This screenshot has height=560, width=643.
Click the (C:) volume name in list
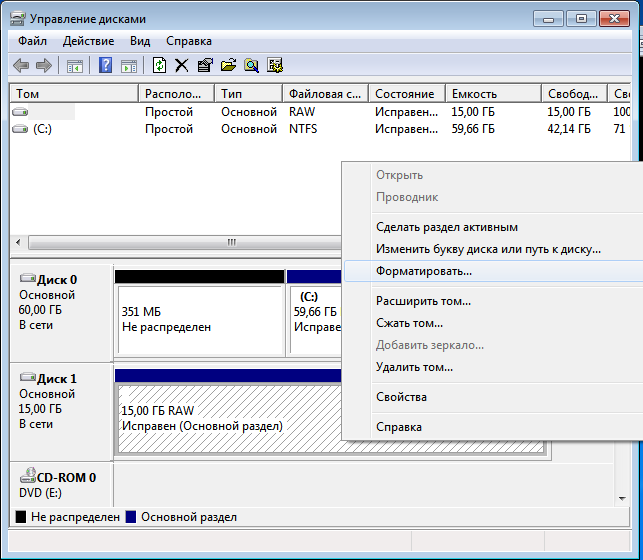click(x=42, y=129)
